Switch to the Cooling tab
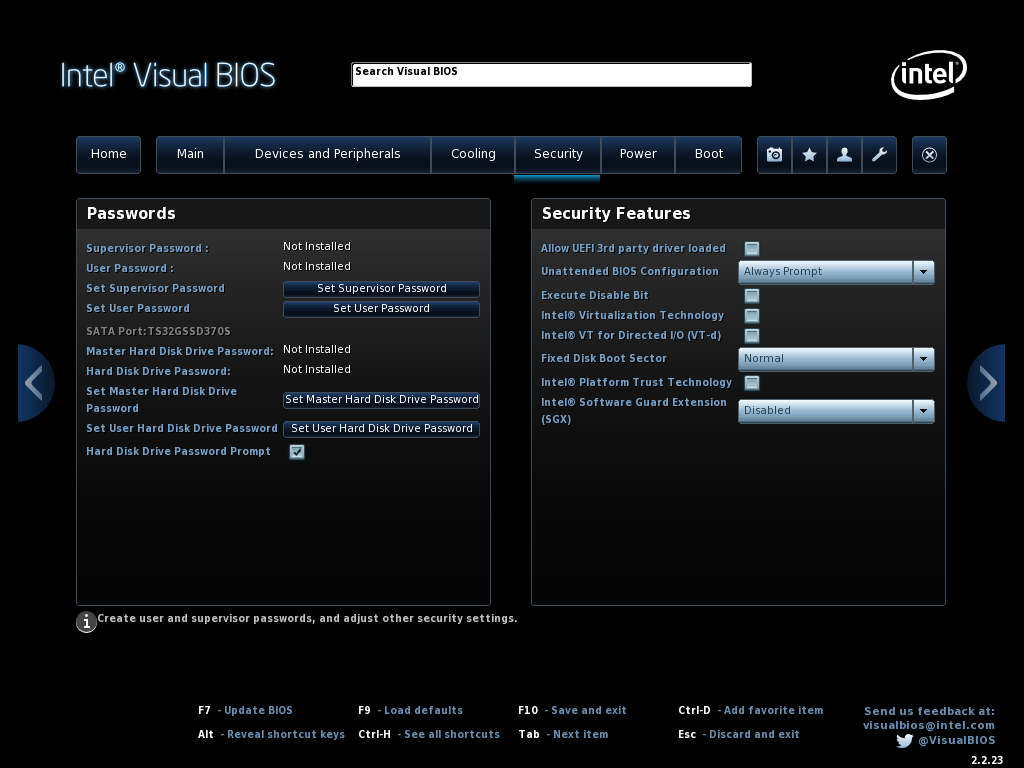The height and width of the screenshot is (768, 1024). [473, 155]
